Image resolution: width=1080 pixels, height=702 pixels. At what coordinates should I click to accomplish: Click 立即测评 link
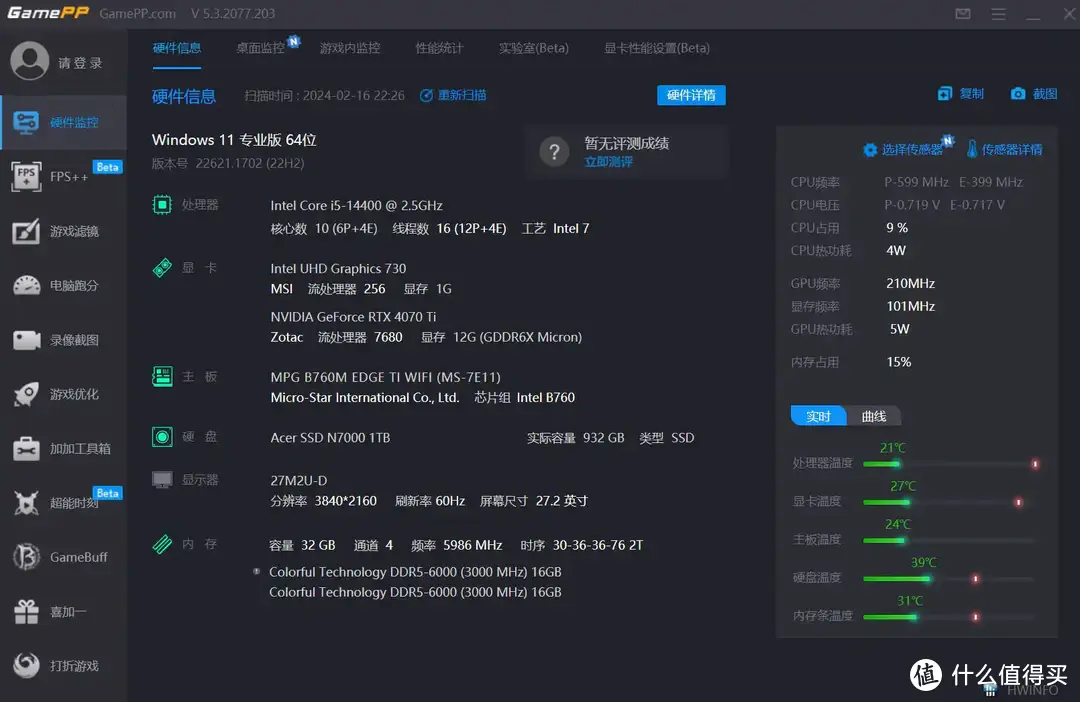[x=608, y=162]
